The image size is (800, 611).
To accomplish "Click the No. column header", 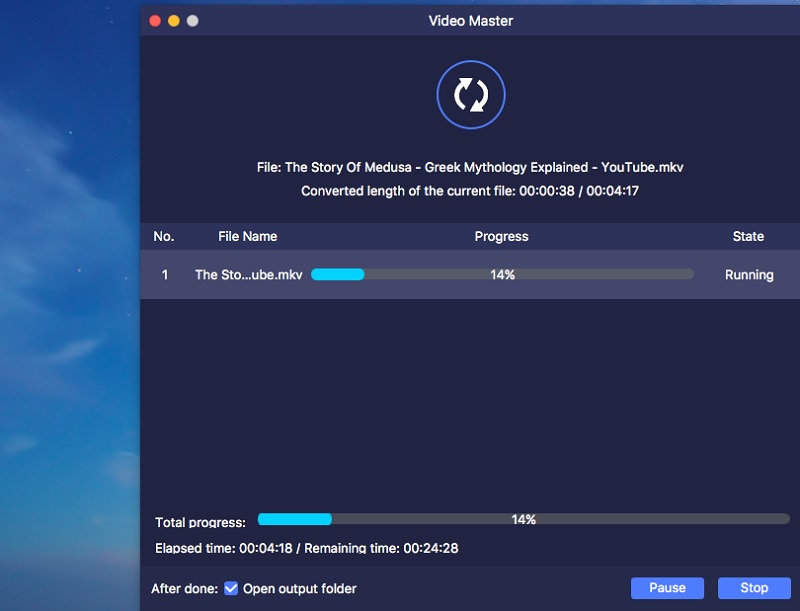I will [164, 236].
